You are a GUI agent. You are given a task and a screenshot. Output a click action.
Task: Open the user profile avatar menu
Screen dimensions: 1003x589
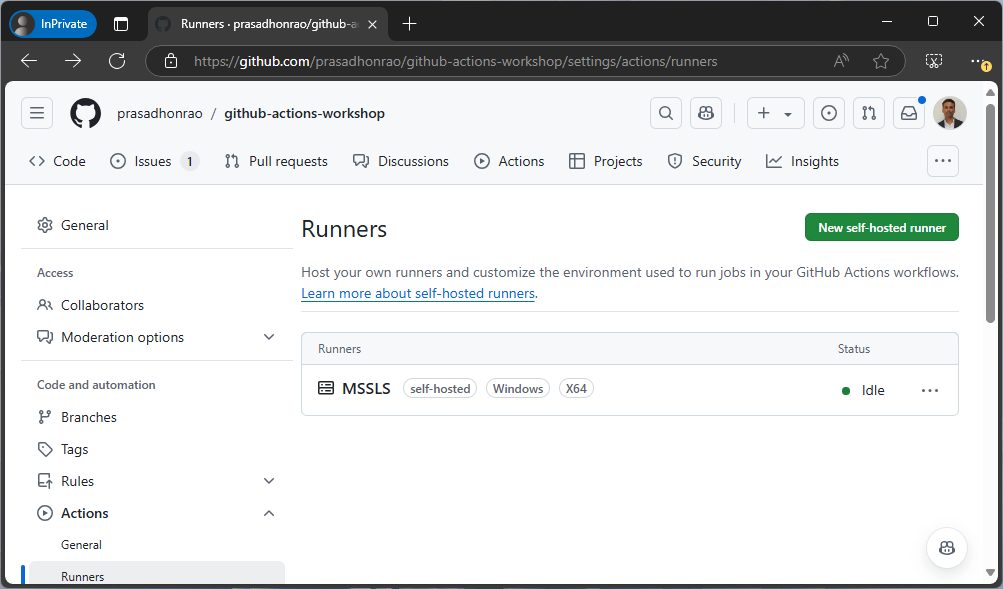coord(949,113)
